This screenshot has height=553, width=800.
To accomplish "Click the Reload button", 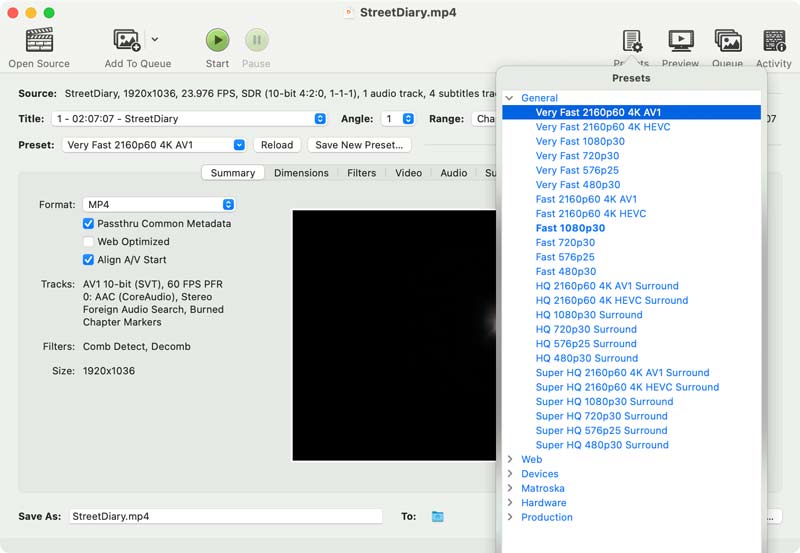I will point(277,145).
